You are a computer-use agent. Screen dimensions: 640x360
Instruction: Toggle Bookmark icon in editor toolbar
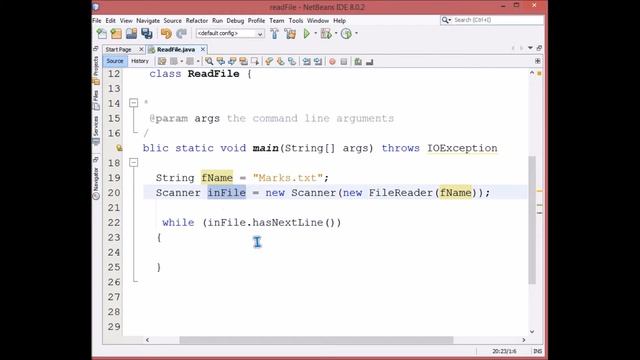coord(292,62)
